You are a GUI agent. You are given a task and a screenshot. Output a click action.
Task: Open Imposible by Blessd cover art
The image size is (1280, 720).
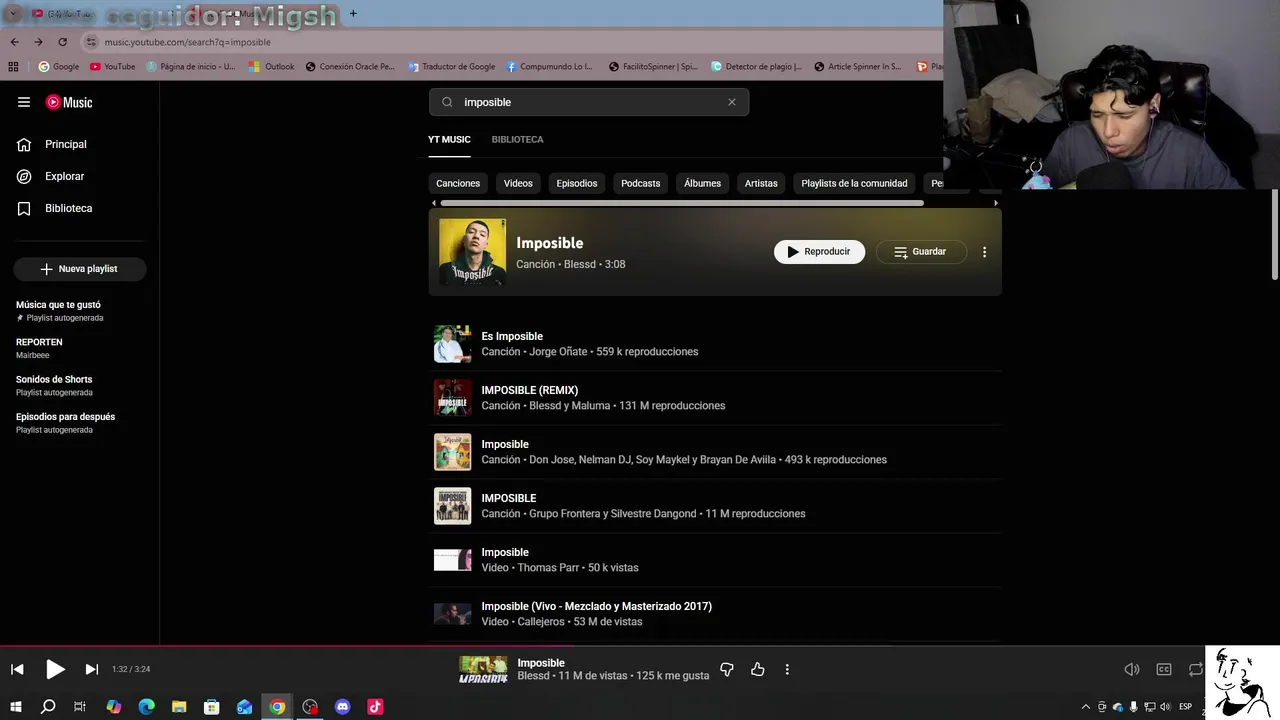pos(472,252)
